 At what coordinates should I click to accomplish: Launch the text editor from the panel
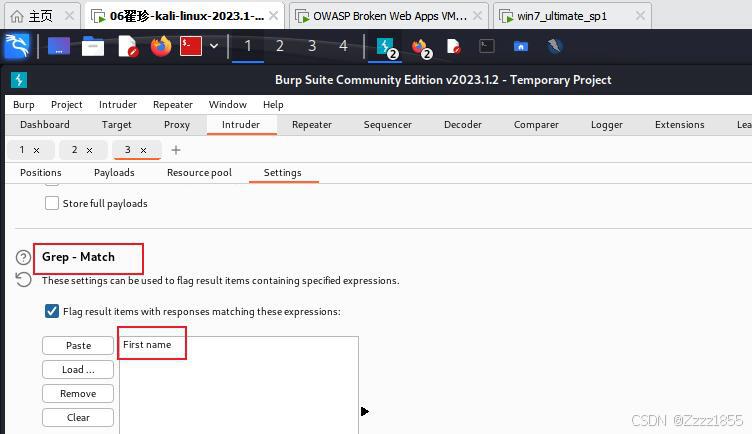128,47
